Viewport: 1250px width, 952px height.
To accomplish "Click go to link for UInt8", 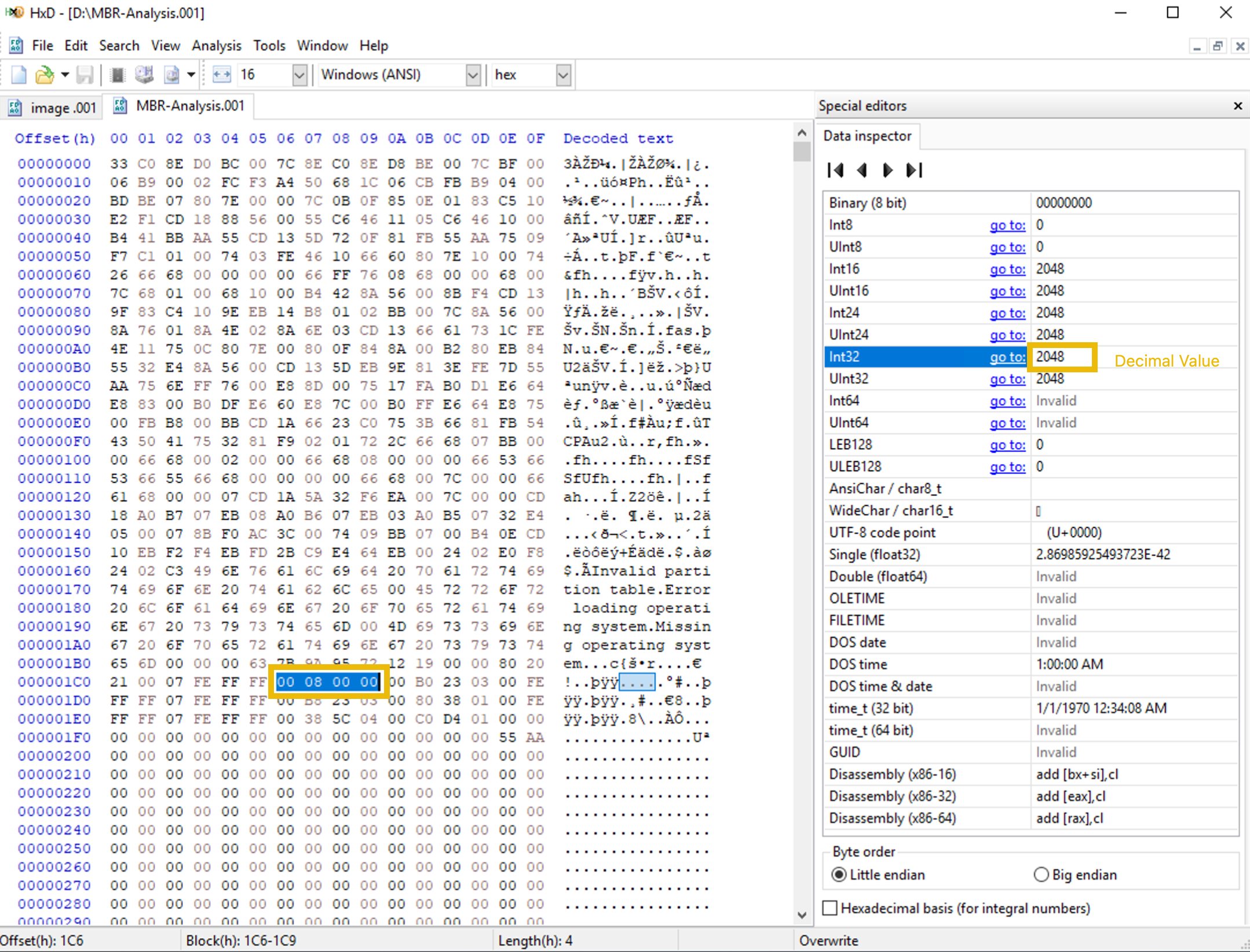I will click(x=1007, y=247).
